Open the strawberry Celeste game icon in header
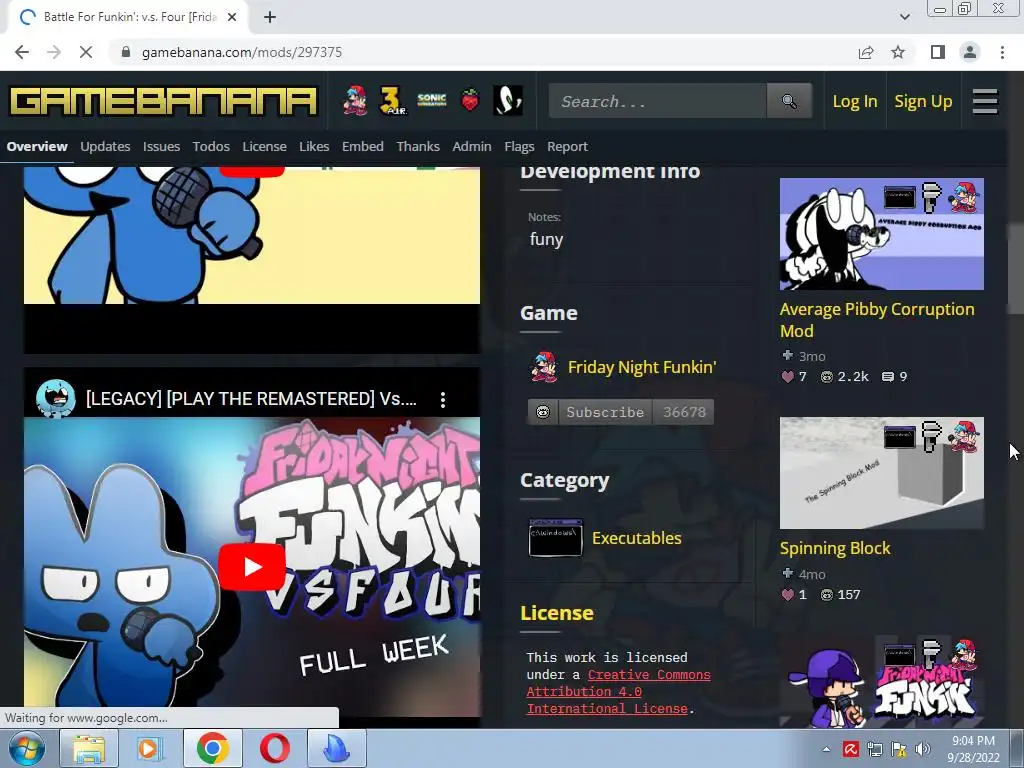The image size is (1024, 768). [x=470, y=101]
